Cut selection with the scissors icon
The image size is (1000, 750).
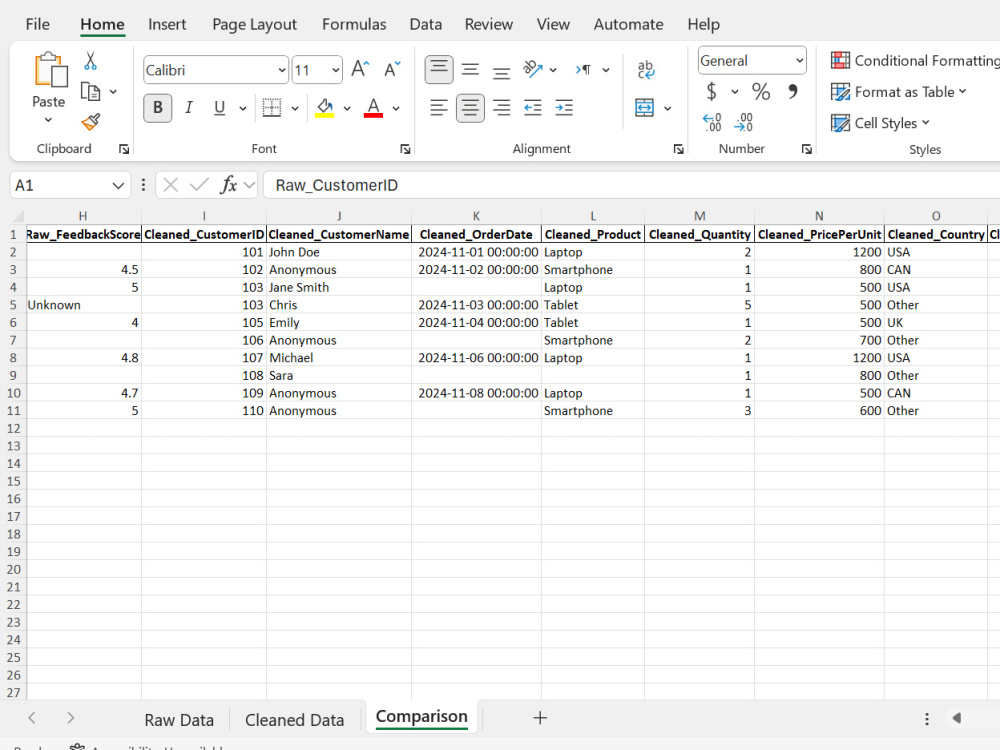pyautogui.click(x=91, y=61)
